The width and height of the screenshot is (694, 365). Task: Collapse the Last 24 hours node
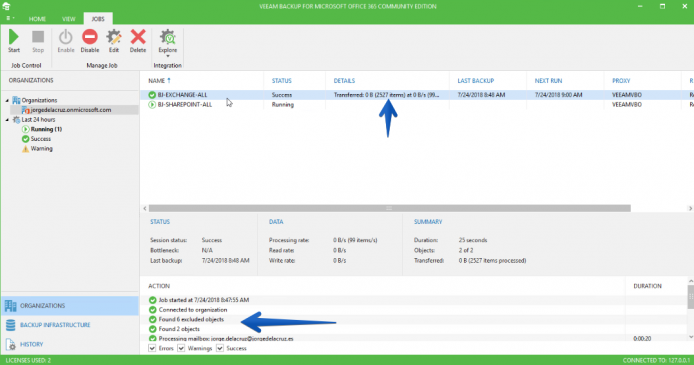[x=7, y=120]
